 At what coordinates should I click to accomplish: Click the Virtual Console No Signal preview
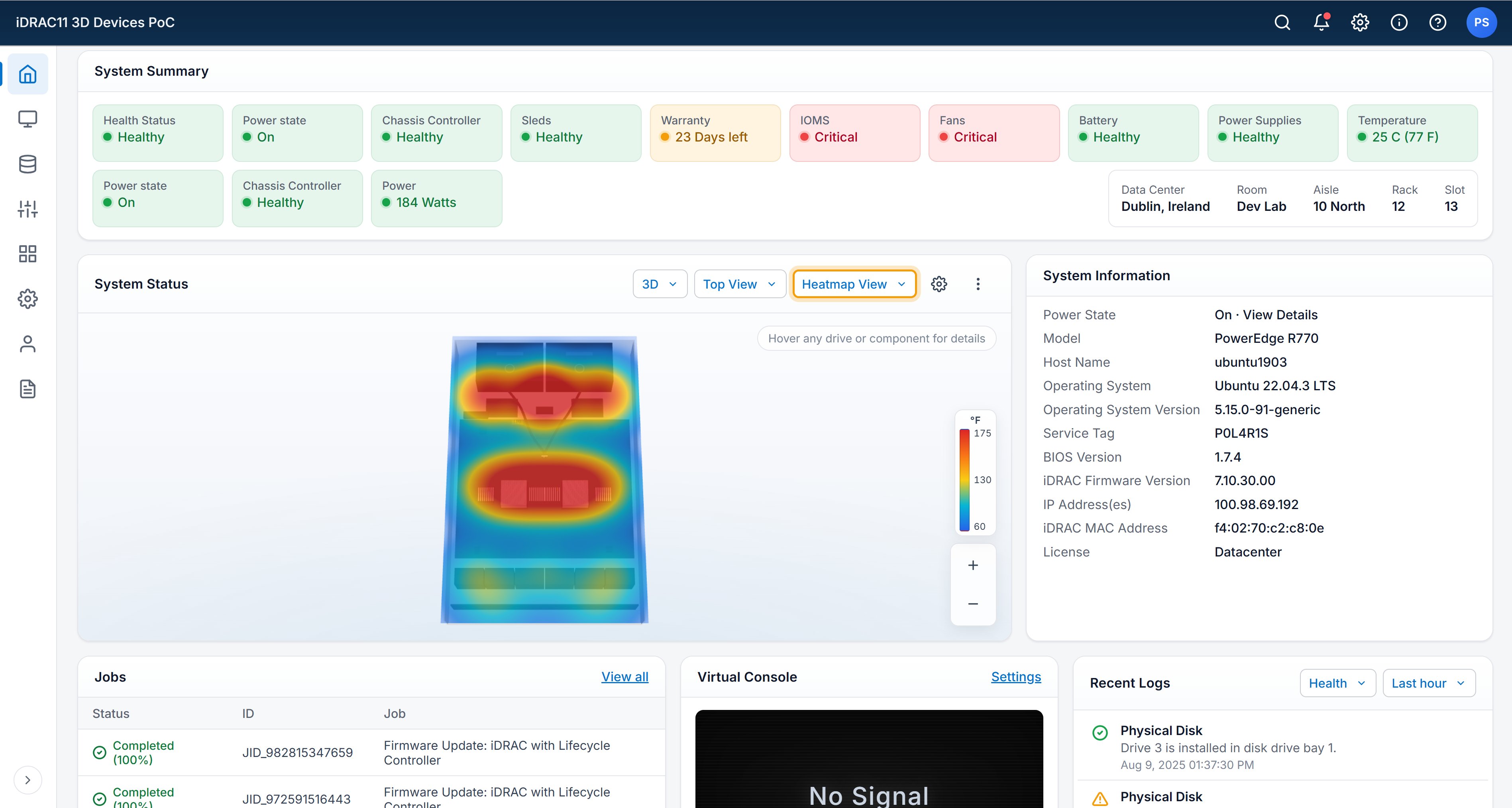(869, 759)
